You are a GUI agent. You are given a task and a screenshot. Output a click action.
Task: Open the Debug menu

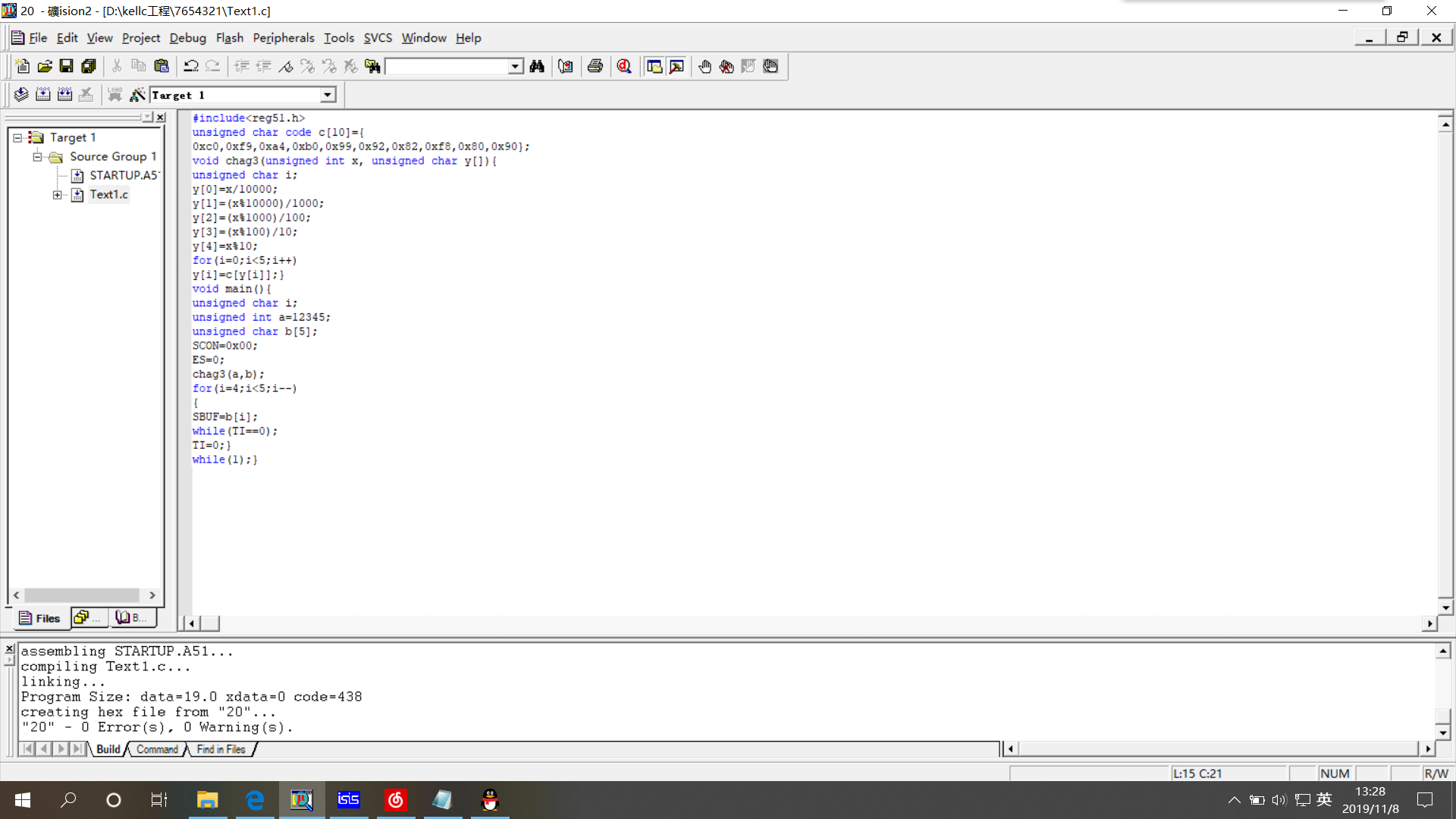pyautogui.click(x=187, y=38)
